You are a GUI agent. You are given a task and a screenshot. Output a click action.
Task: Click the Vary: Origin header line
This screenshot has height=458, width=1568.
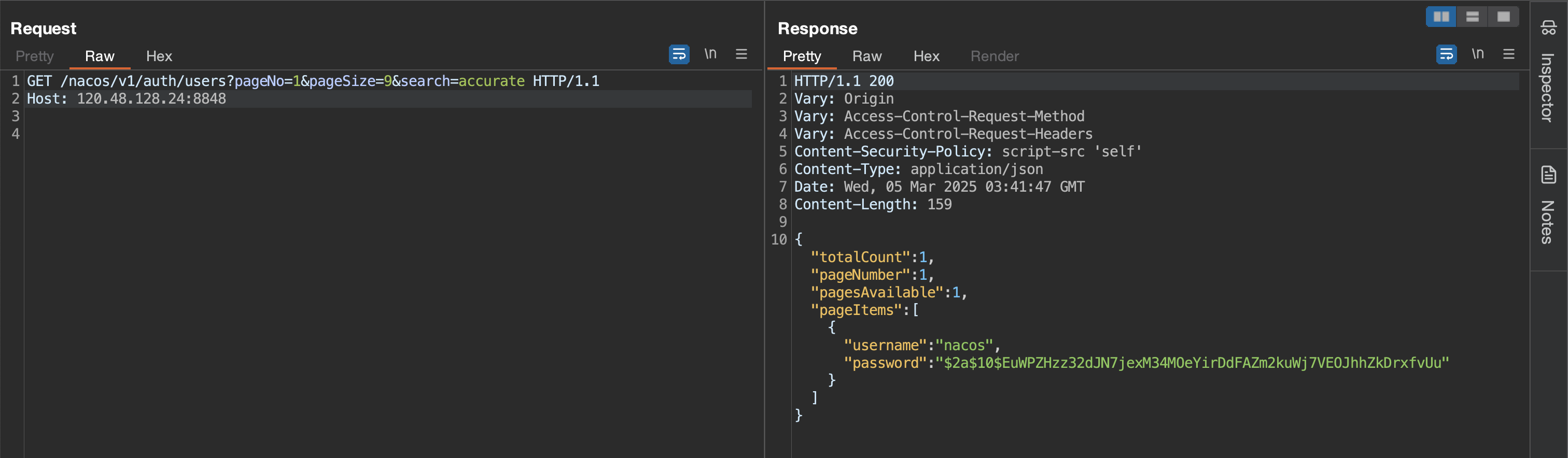(844, 98)
